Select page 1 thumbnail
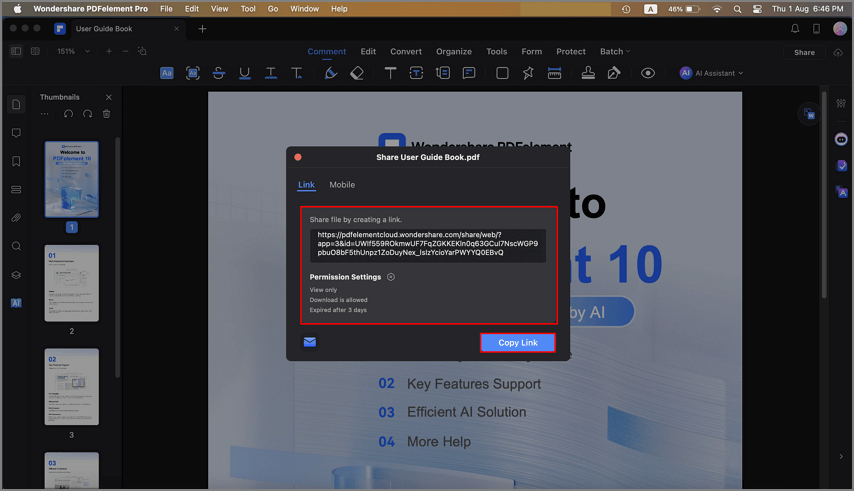 coord(71,179)
